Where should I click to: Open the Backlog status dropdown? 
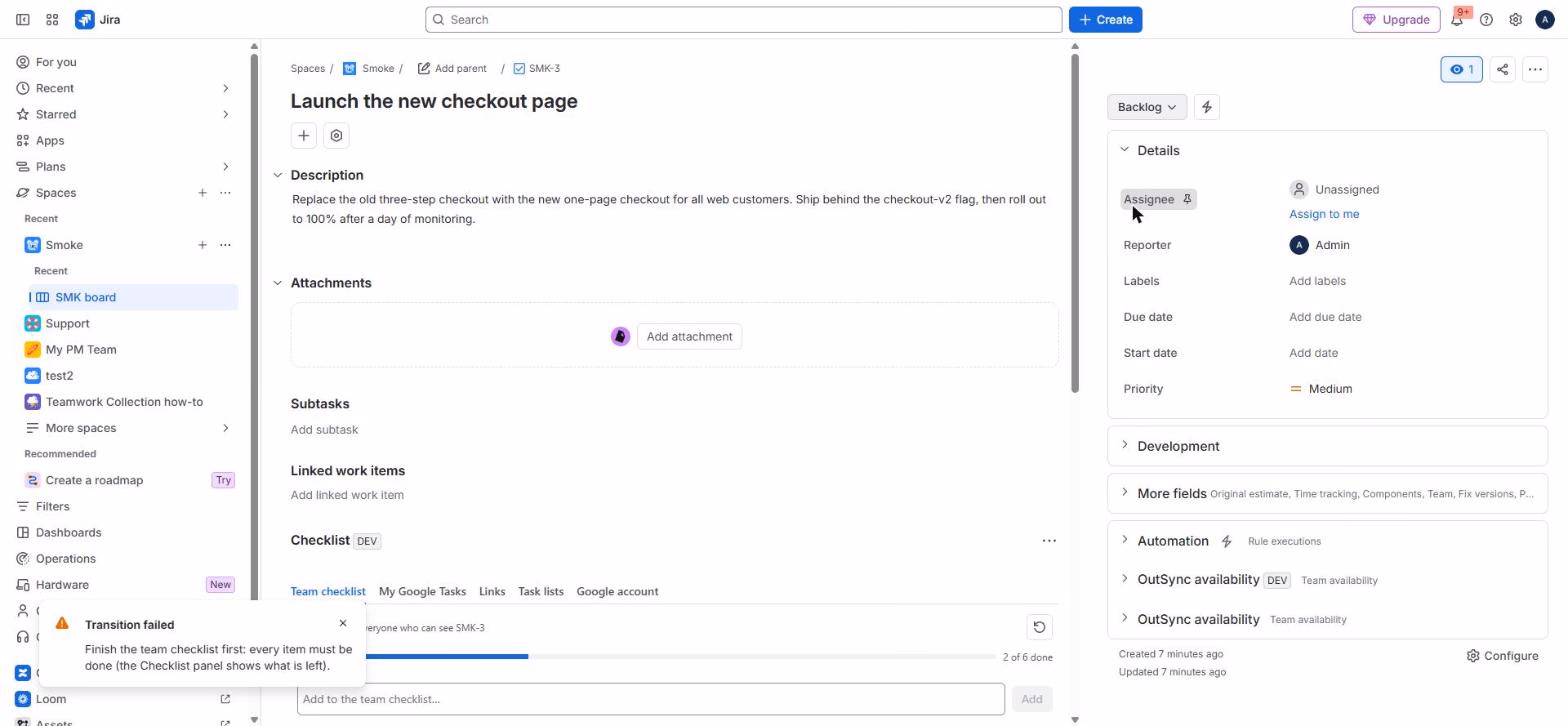[1146, 107]
